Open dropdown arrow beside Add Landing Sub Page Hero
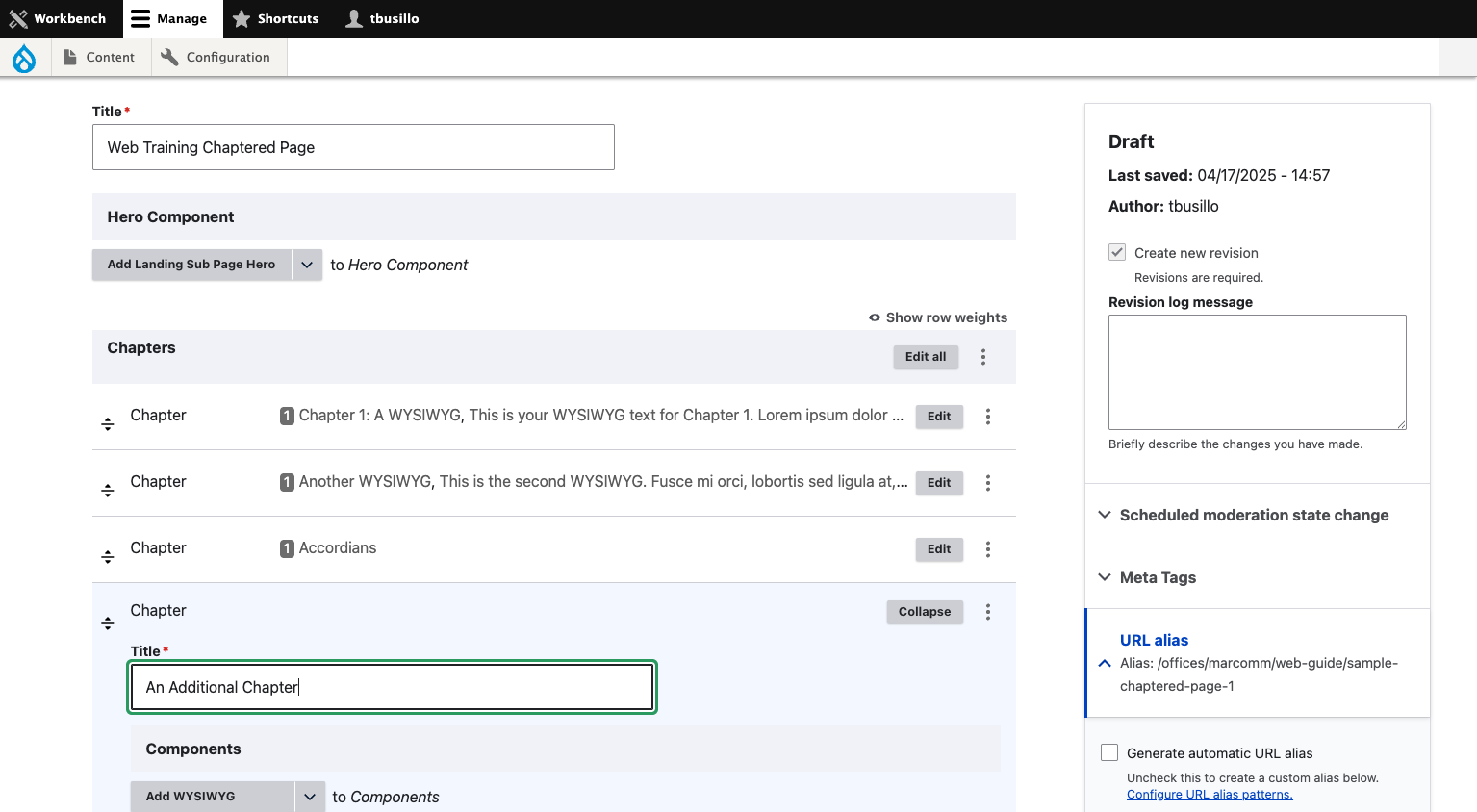Viewport: 1477px width, 812px height. pyautogui.click(x=307, y=265)
